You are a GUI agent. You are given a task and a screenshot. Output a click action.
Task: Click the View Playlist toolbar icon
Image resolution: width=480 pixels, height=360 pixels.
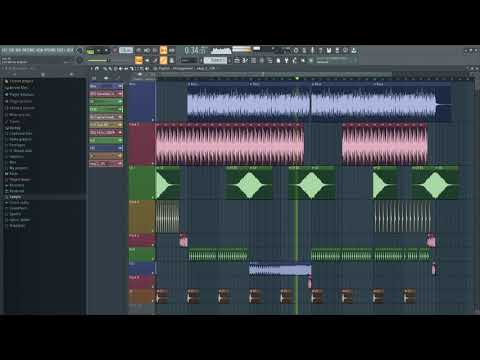[237, 60]
